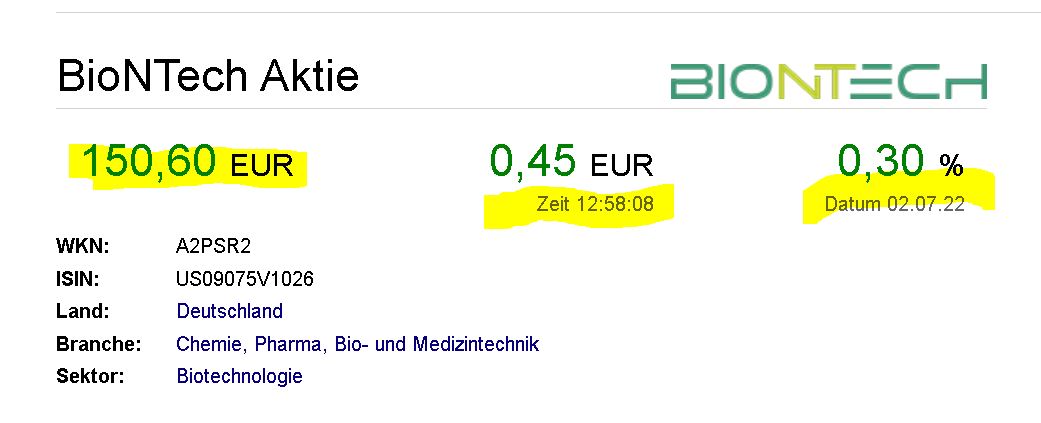Click the WKN label
The image size is (1041, 423).
click(83, 246)
